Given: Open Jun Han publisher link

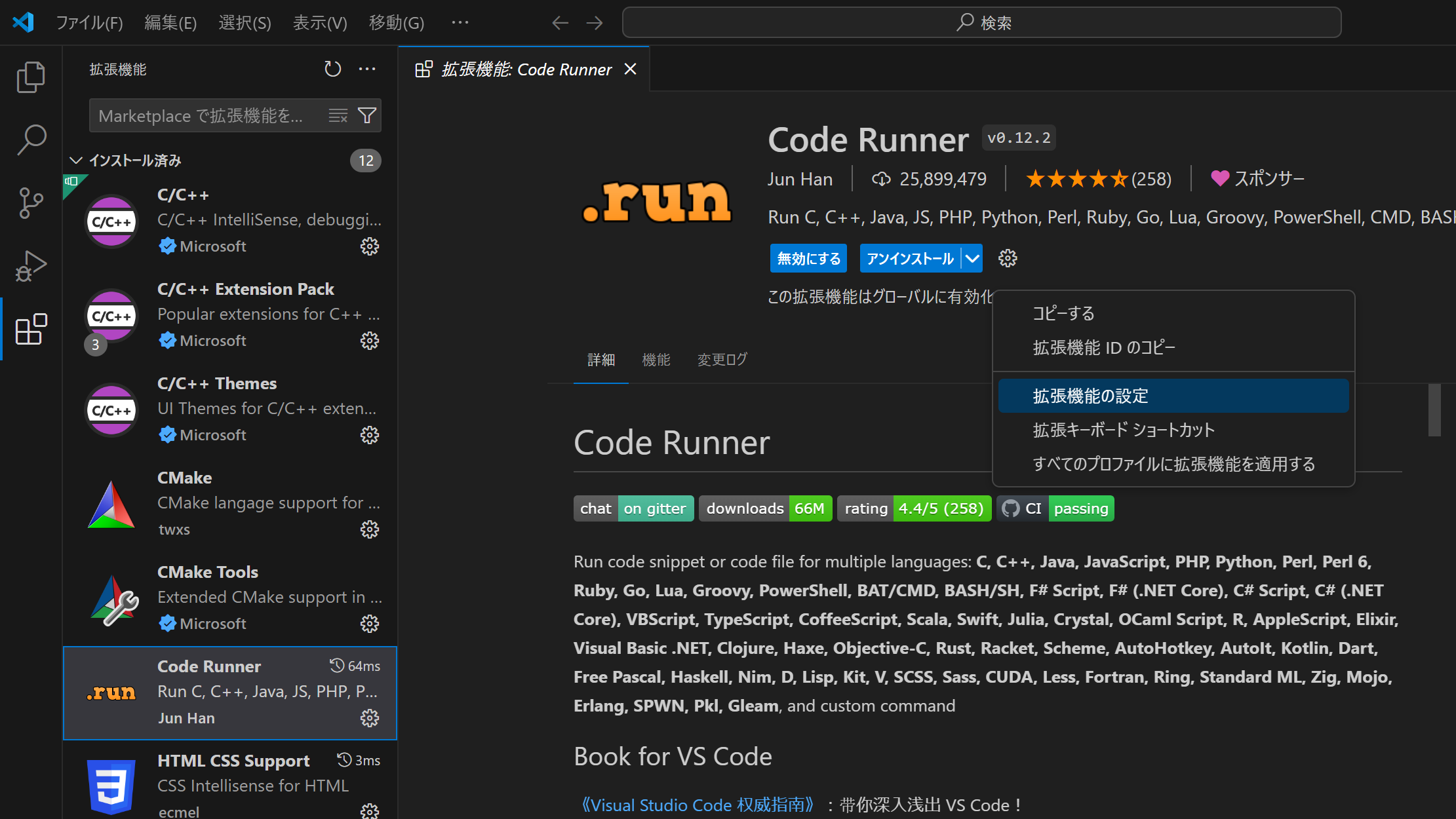Looking at the screenshot, I should [x=800, y=179].
